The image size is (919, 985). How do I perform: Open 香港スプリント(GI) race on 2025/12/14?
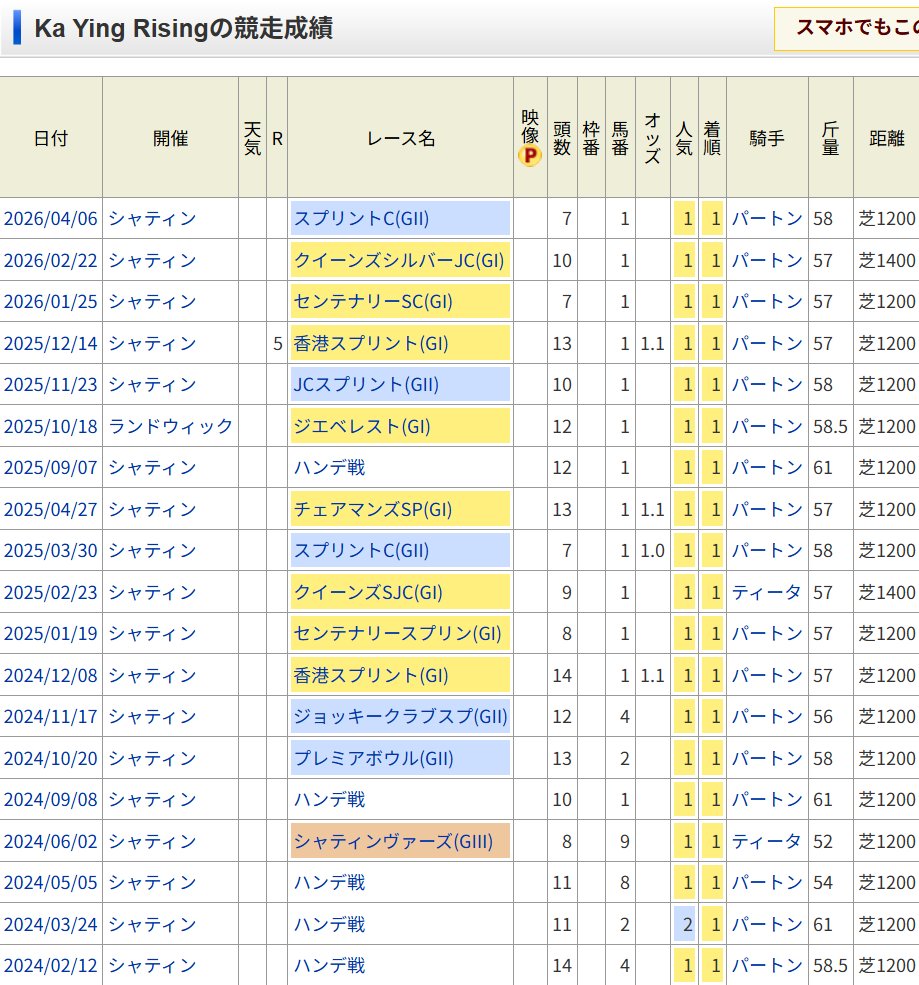coord(371,344)
